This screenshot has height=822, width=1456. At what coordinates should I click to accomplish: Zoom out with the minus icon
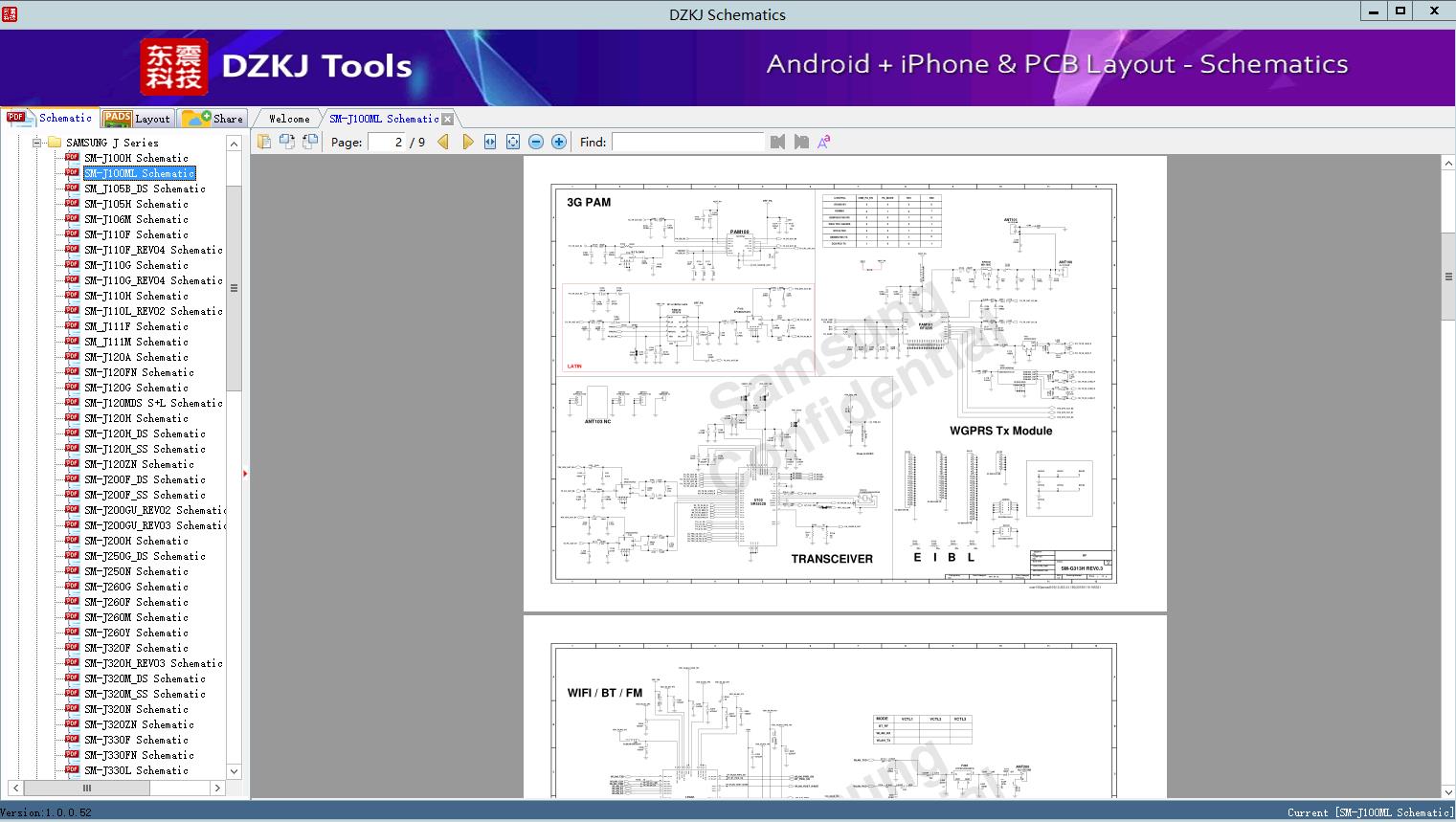point(536,142)
